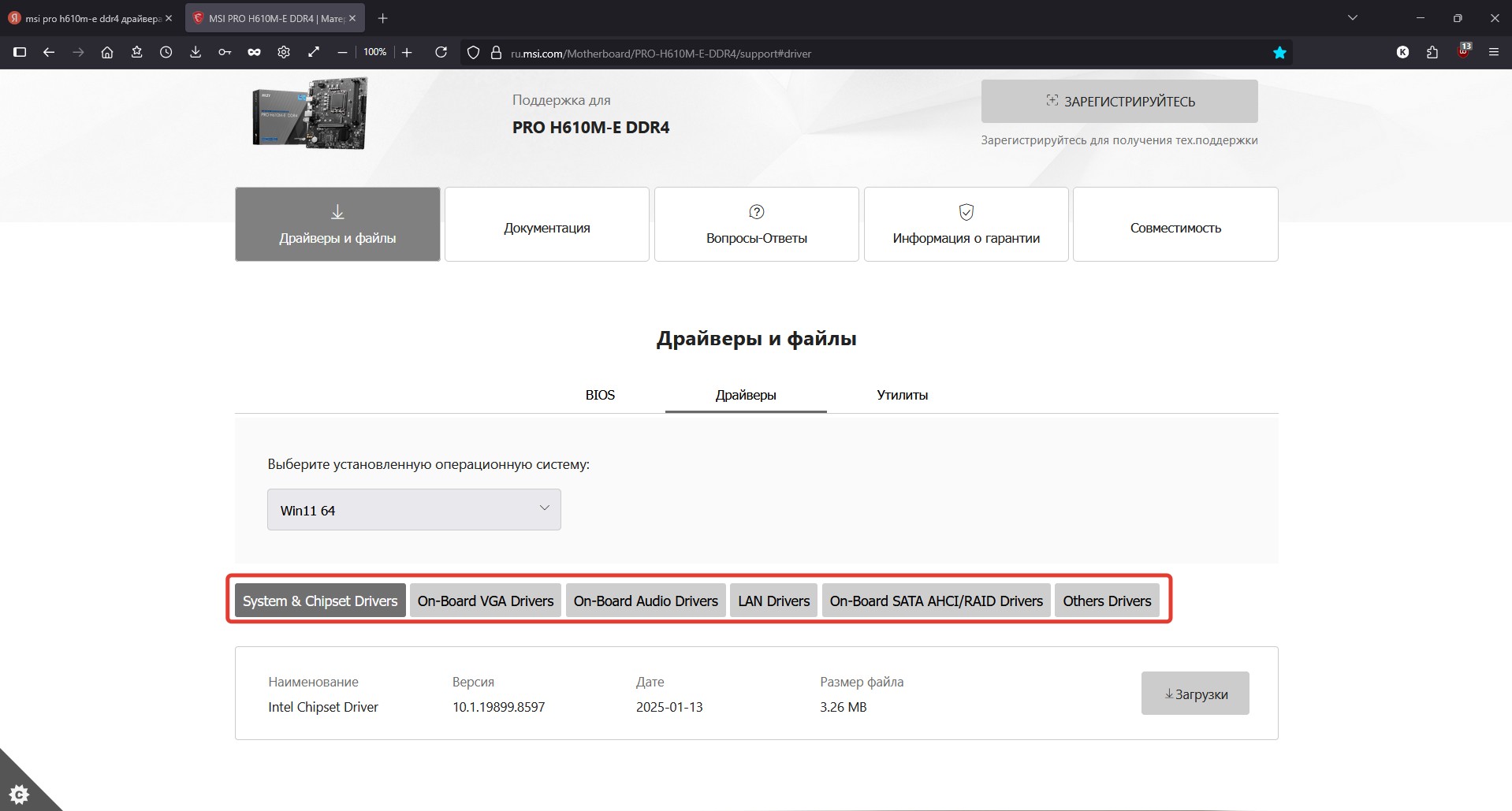1512x811 pixels.
Task: Click the PRO H610M-E DDR4 heading
Action: (590, 127)
